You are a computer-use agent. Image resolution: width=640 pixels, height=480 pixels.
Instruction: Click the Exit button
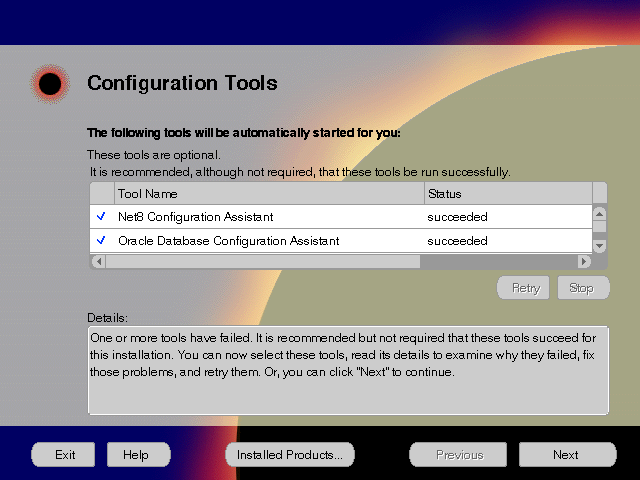click(x=63, y=454)
